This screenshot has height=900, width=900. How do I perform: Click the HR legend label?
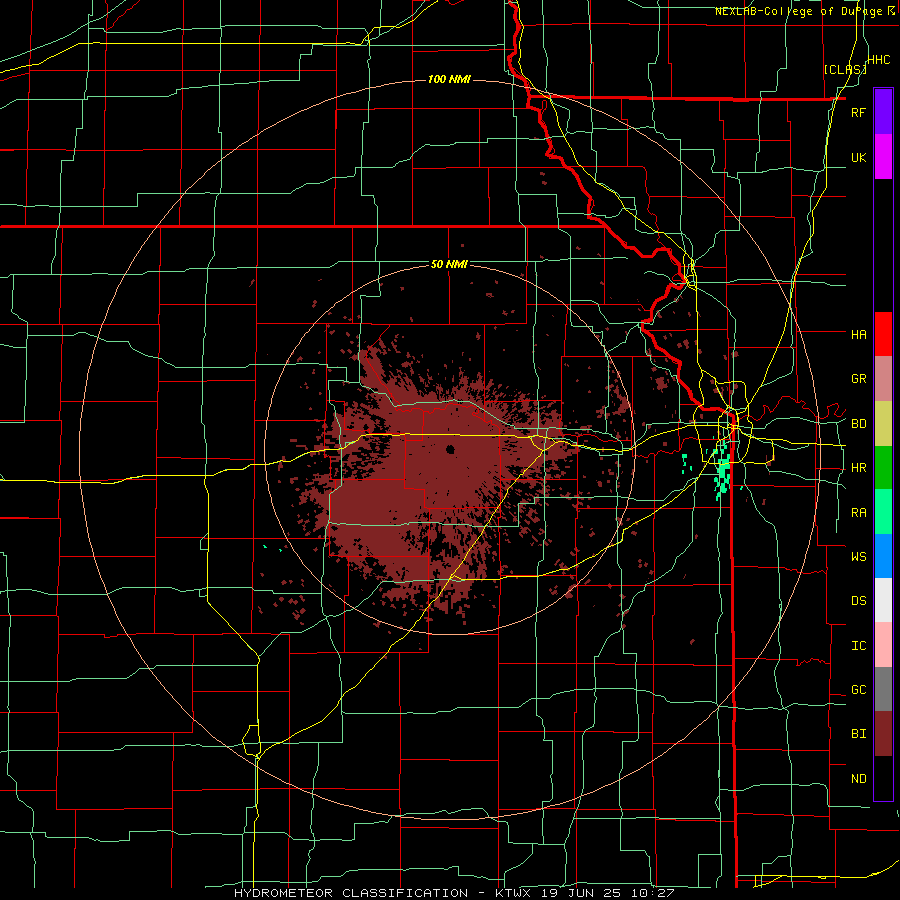click(x=858, y=468)
